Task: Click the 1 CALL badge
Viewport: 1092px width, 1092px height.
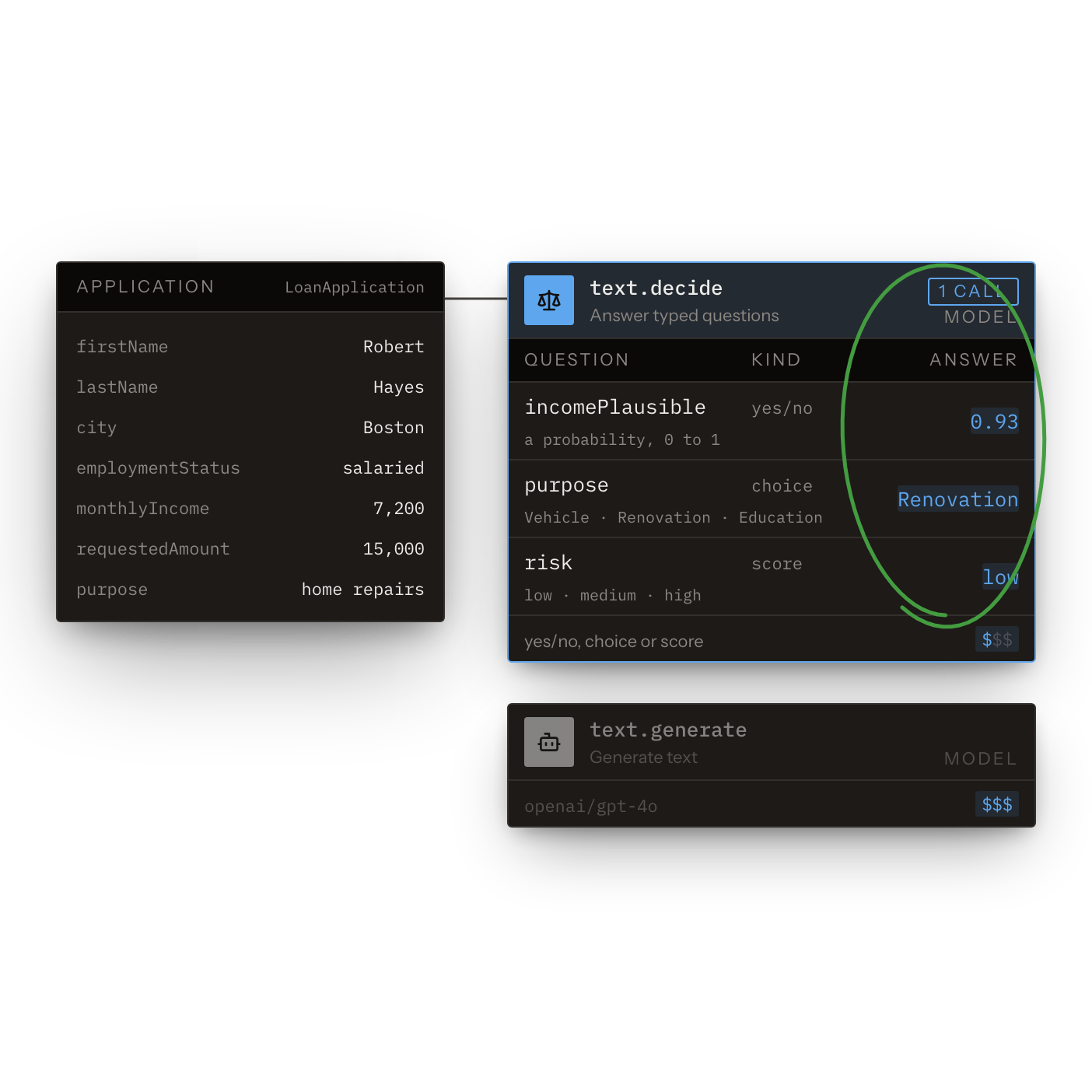Action: point(973,292)
